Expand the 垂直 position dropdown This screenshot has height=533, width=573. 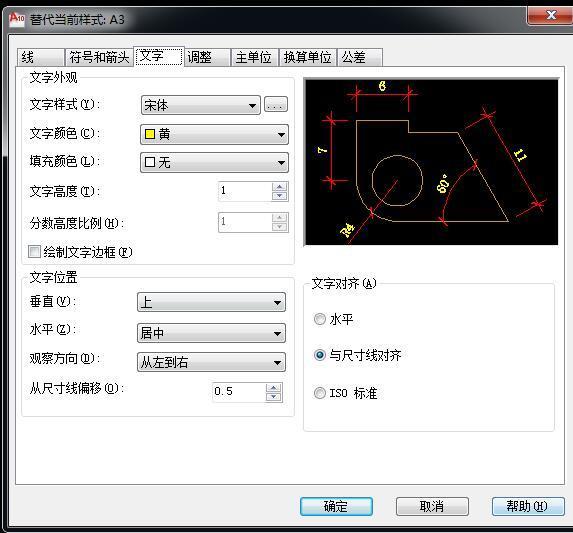tap(211, 302)
